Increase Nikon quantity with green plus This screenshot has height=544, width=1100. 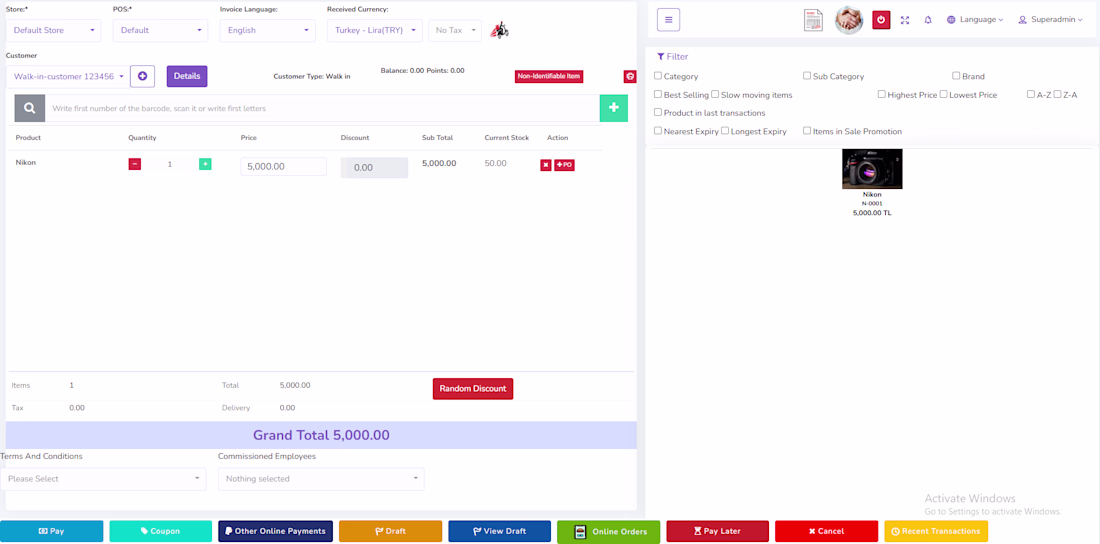coord(205,164)
